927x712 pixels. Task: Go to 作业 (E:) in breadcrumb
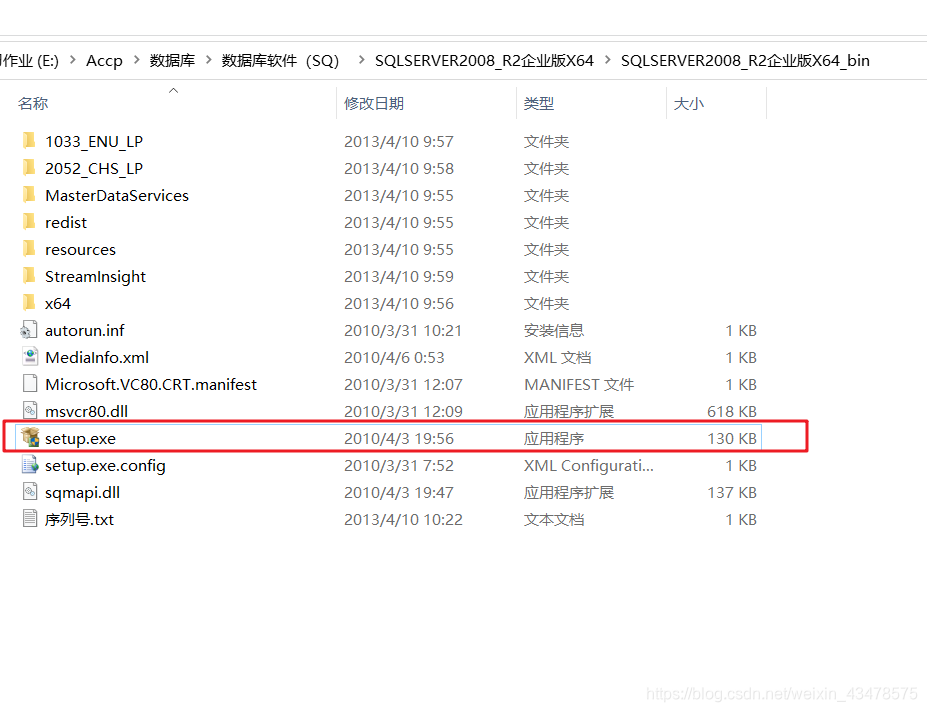30,60
